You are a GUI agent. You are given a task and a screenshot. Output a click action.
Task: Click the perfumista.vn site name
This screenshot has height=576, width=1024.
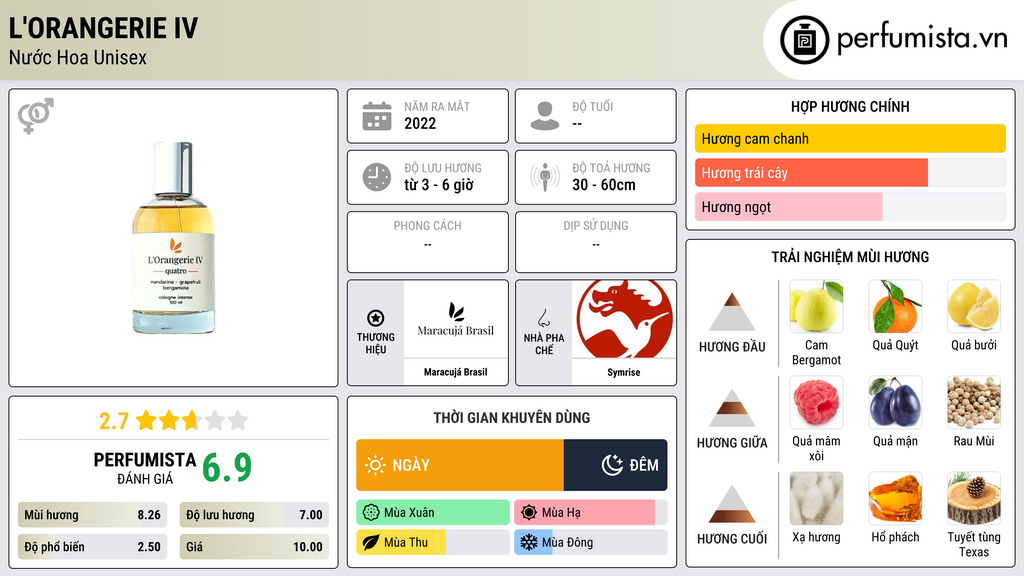(922, 38)
